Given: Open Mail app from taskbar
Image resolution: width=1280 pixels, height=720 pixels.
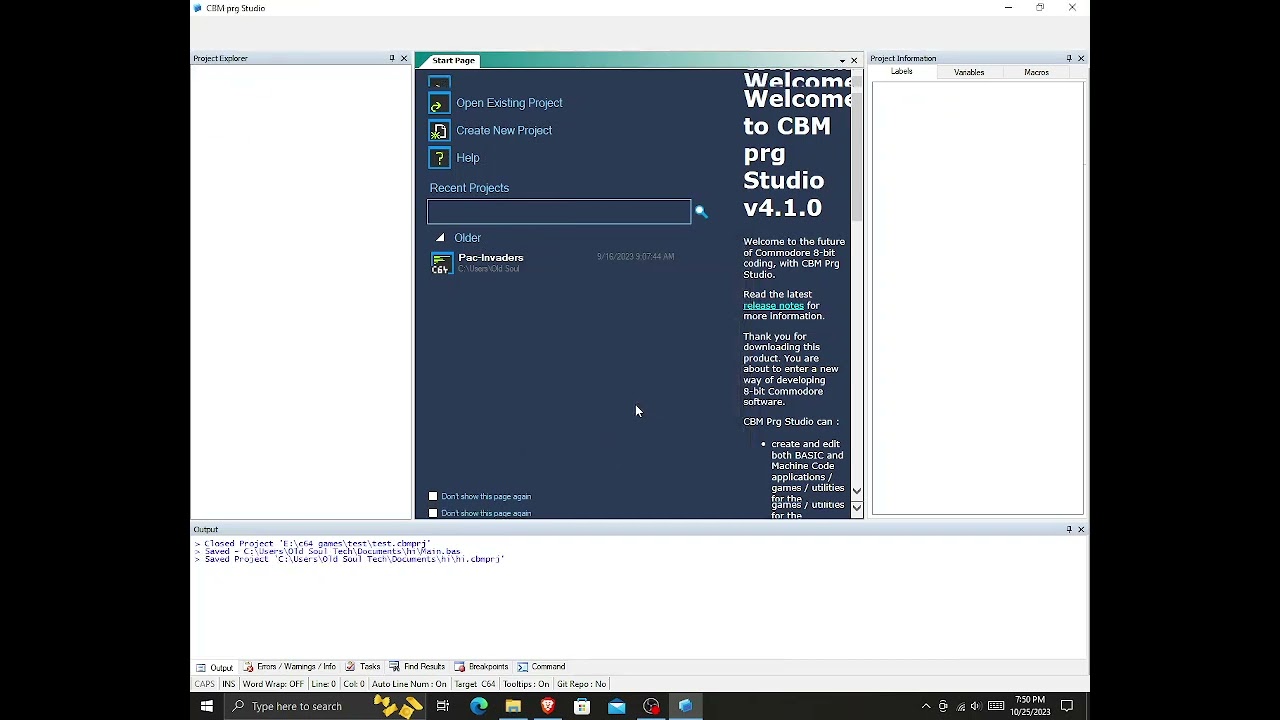Looking at the screenshot, I should [616, 706].
